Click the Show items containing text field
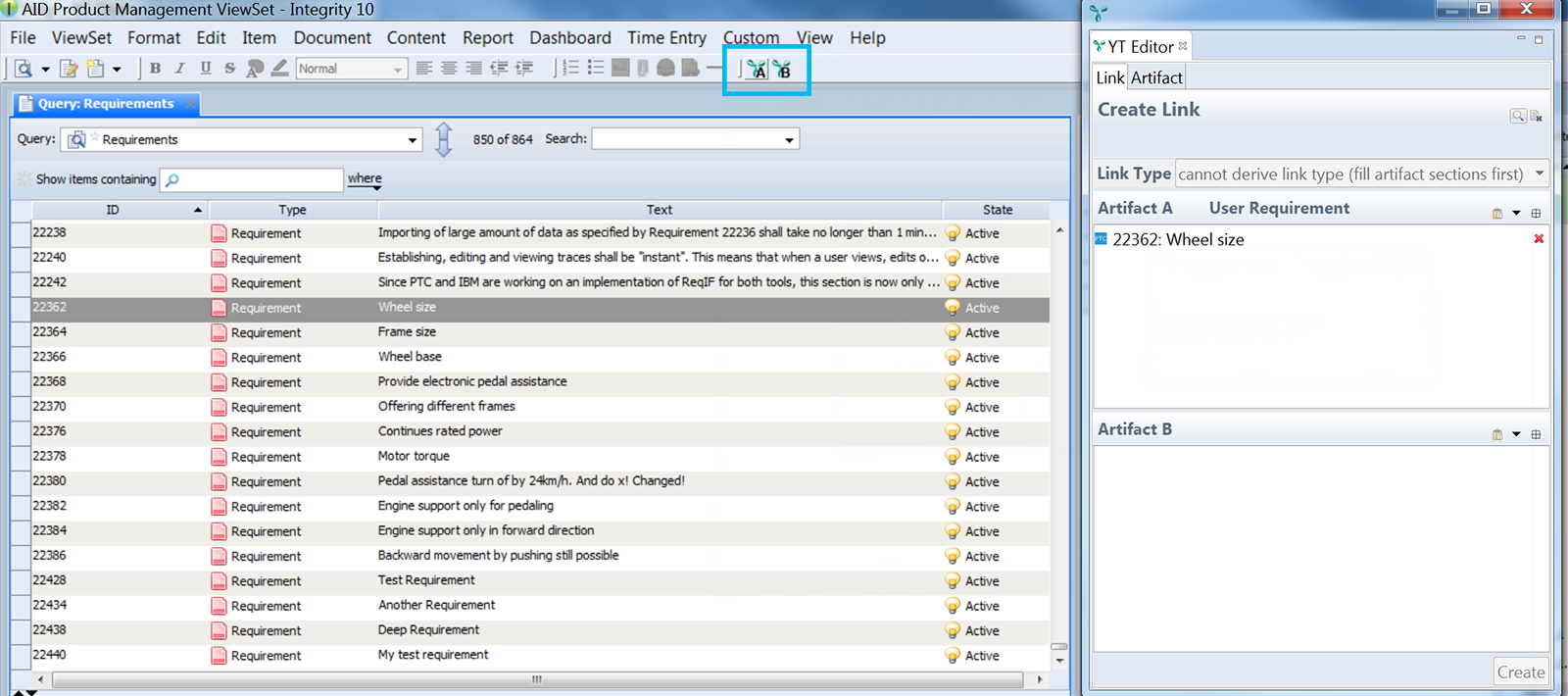This screenshot has height=696, width=1568. pyautogui.click(x=252, y=179)
